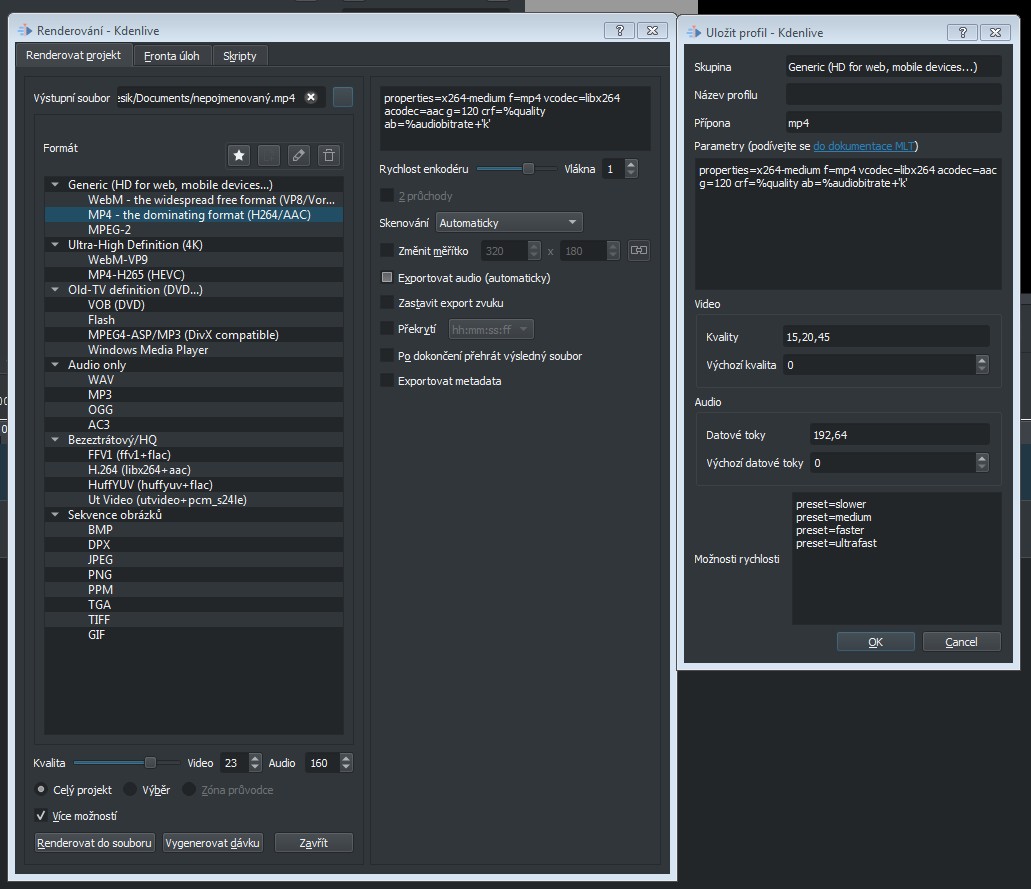Toggle the aspect ratio link icon
Viewport: 1031px width, 889px height.
click(x=638, y=251)
